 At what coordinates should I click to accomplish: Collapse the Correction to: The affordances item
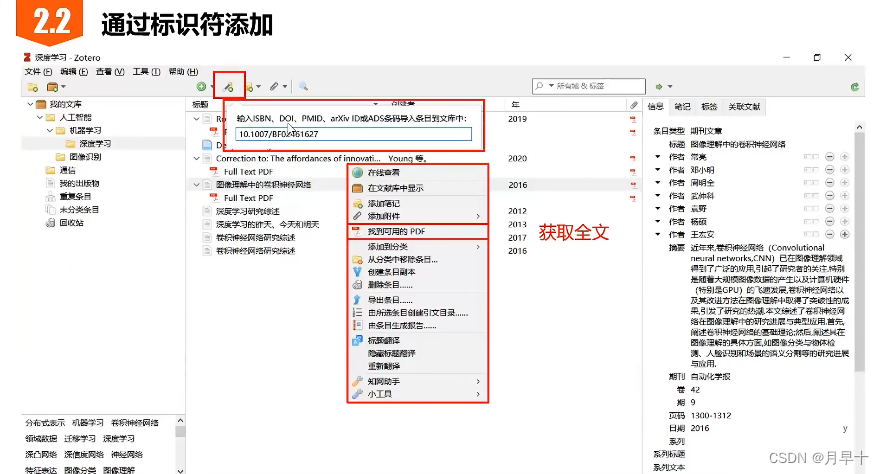tap(196, 158)
